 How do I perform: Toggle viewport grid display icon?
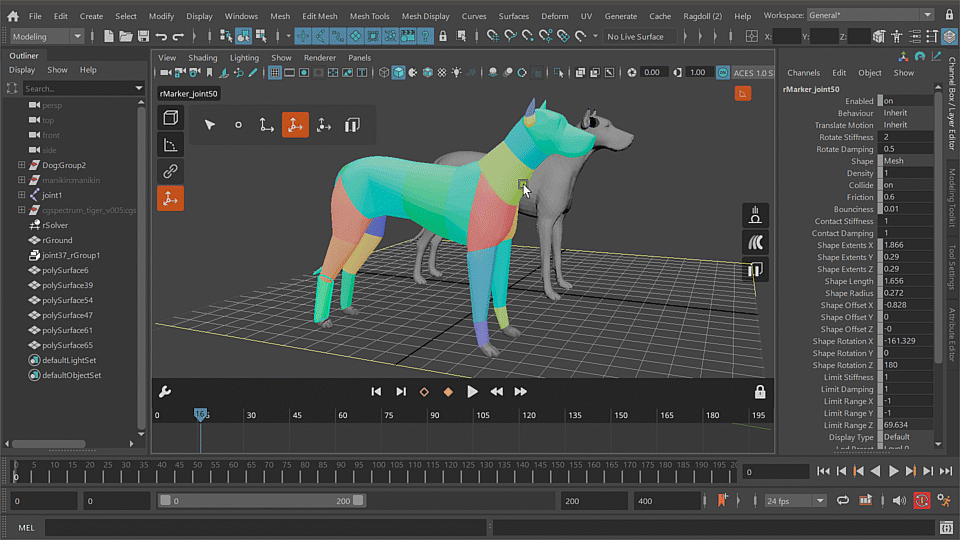pos(274,73)
